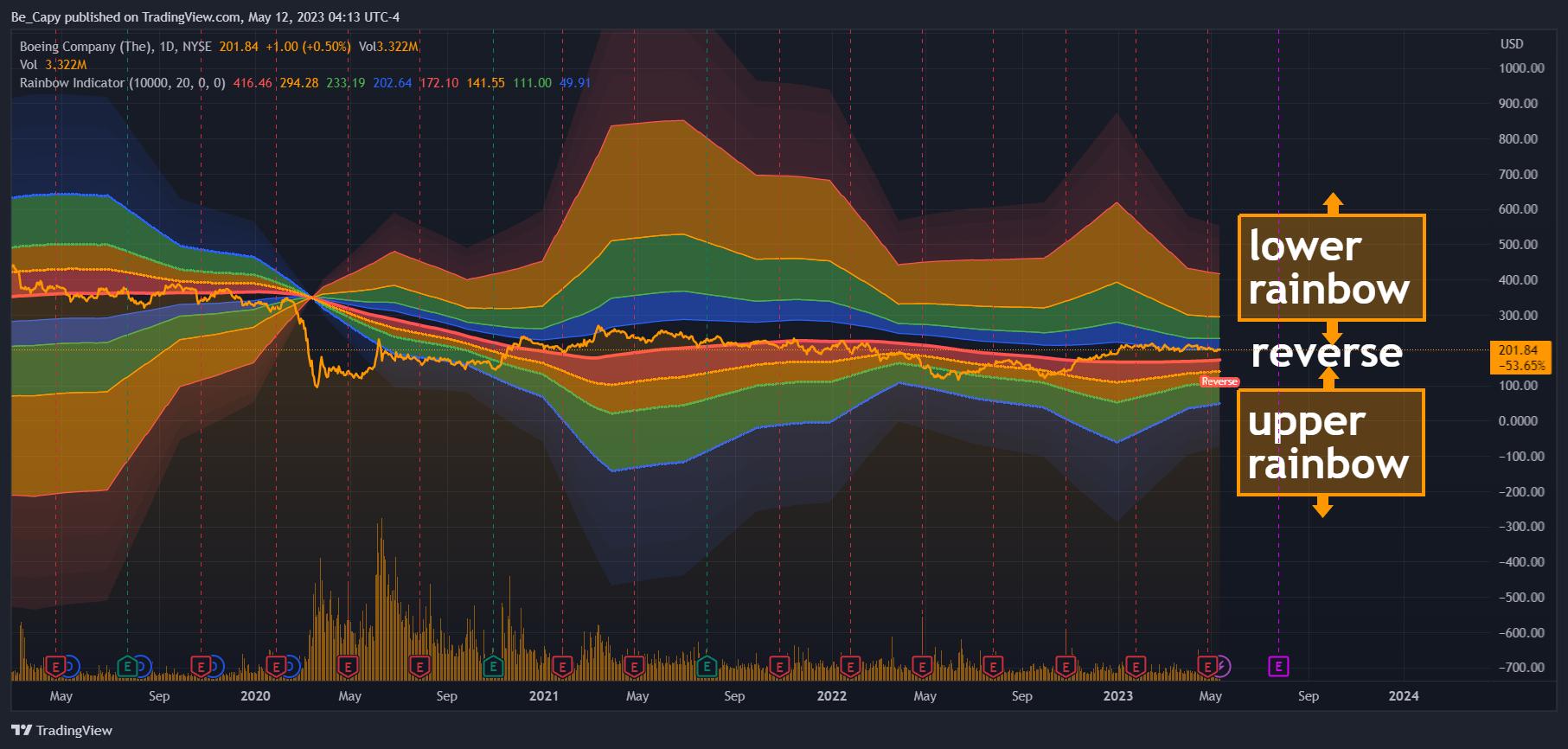
Task: Open the red April 2021 earnings marker
Action: tap(634, 667)
